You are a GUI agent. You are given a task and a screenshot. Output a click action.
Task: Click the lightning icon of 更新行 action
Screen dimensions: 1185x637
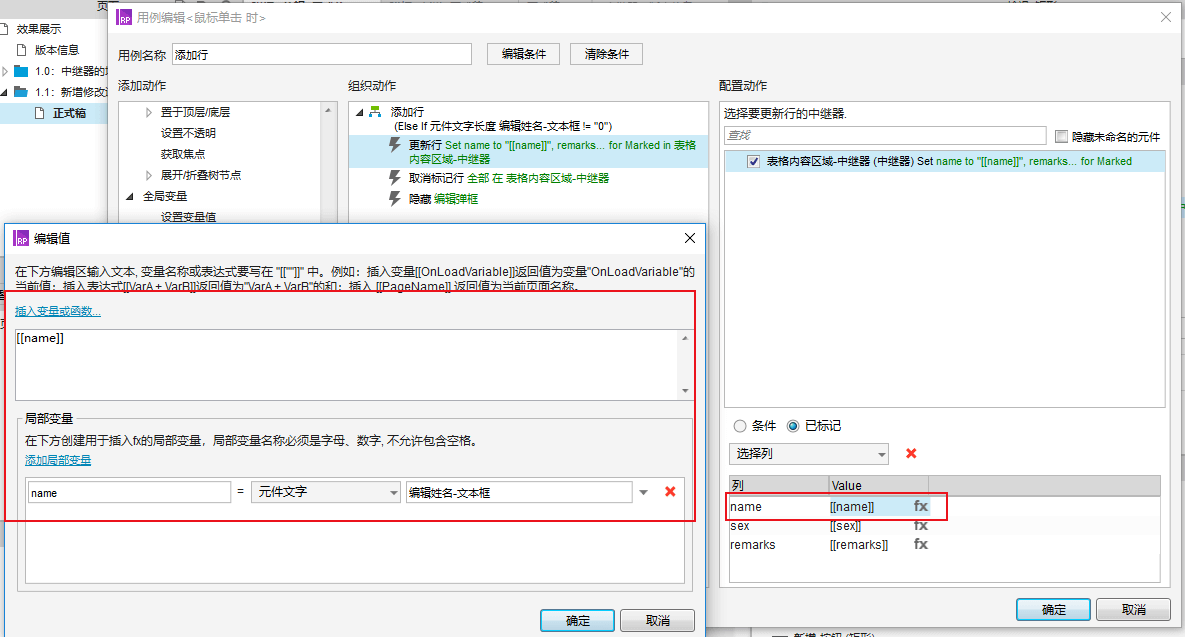394,144
